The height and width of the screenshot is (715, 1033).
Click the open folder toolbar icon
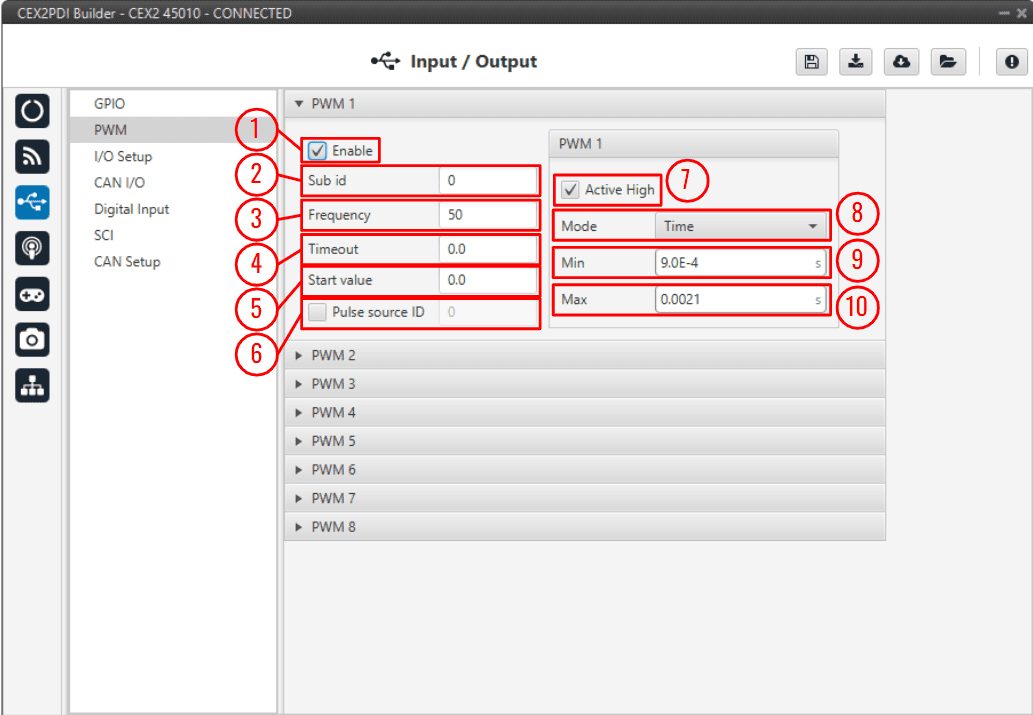[x=948, y=62]
